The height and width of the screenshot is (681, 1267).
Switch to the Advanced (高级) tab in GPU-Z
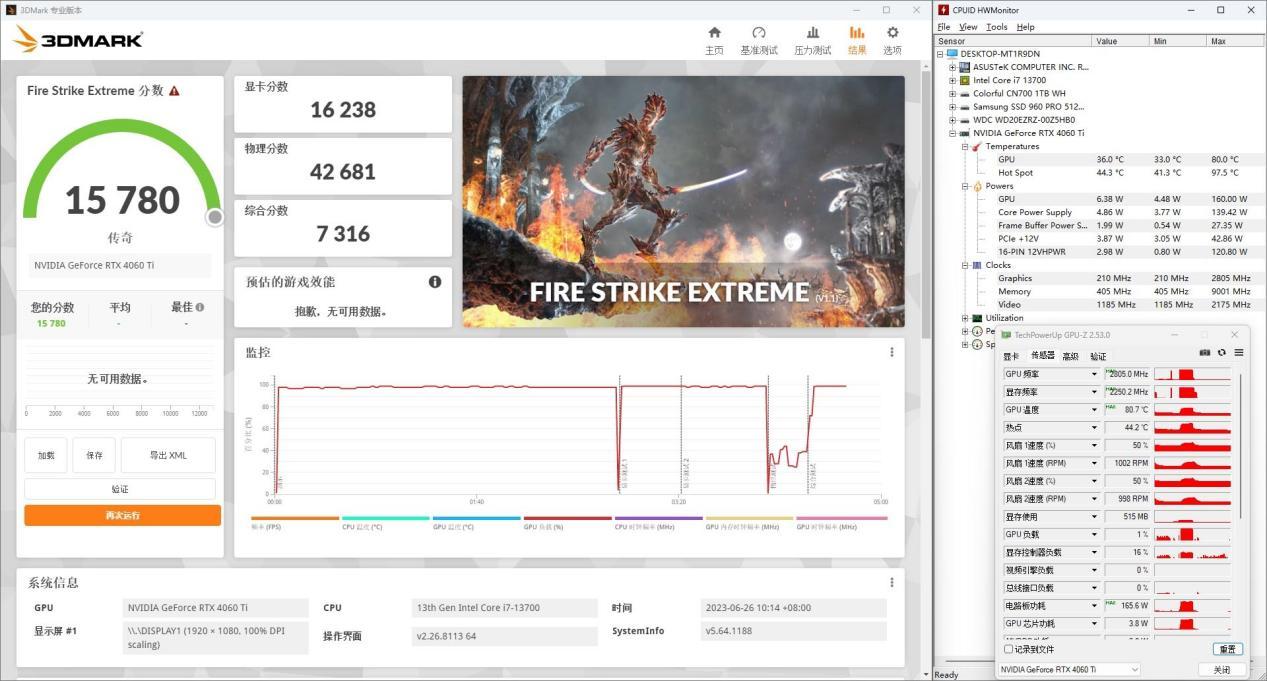1070,356
